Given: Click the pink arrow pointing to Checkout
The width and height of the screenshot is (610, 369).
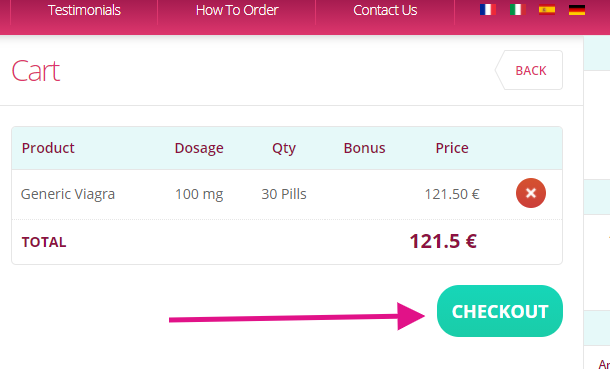Looking at the screenshot, I should pyautogui.click(x=297, y=317).
